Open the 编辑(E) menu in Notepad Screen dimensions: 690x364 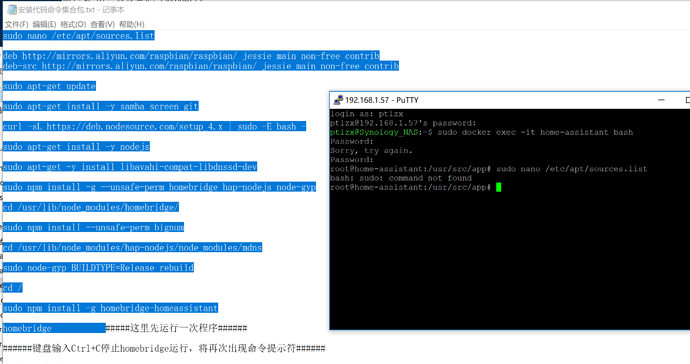(44, 24)
